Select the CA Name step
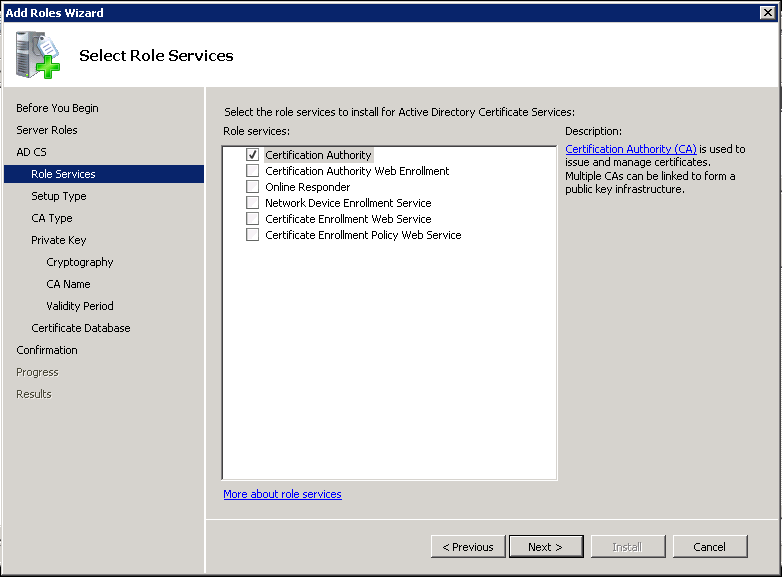The image size is (782, 577). pyautogui.click(x=68, y=284)
